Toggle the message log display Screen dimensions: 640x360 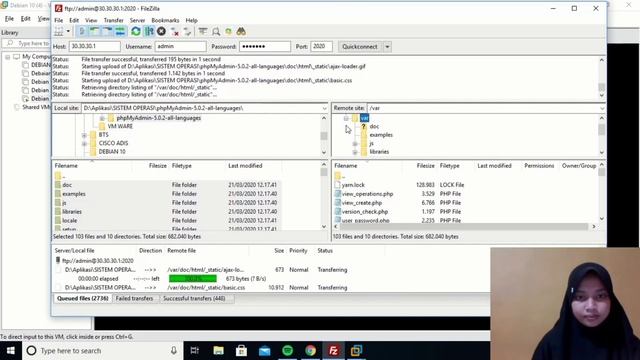click(82, 31)
